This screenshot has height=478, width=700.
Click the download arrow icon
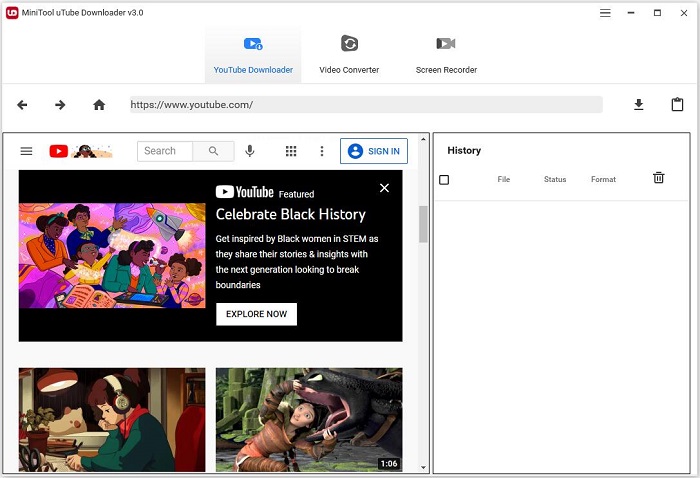click(x=639, y=104)
